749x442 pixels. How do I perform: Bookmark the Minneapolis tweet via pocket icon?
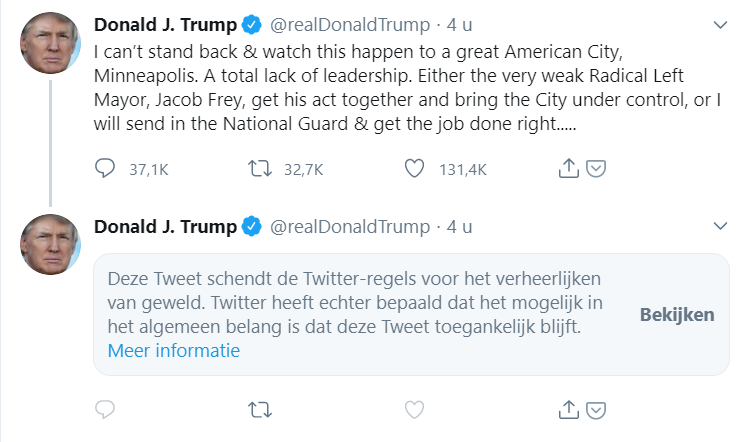594,169
